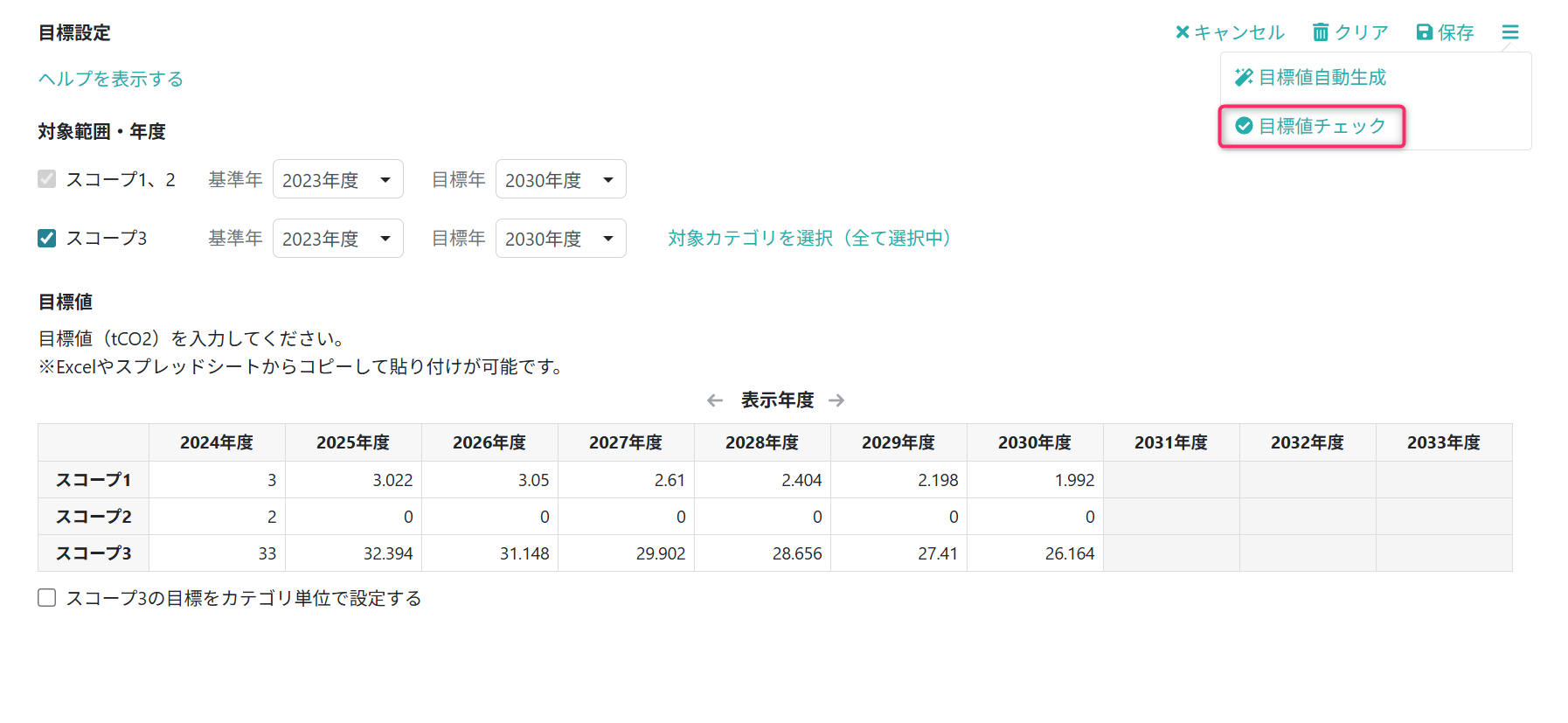Click the cancel X icon

(x=1182, y=32)
